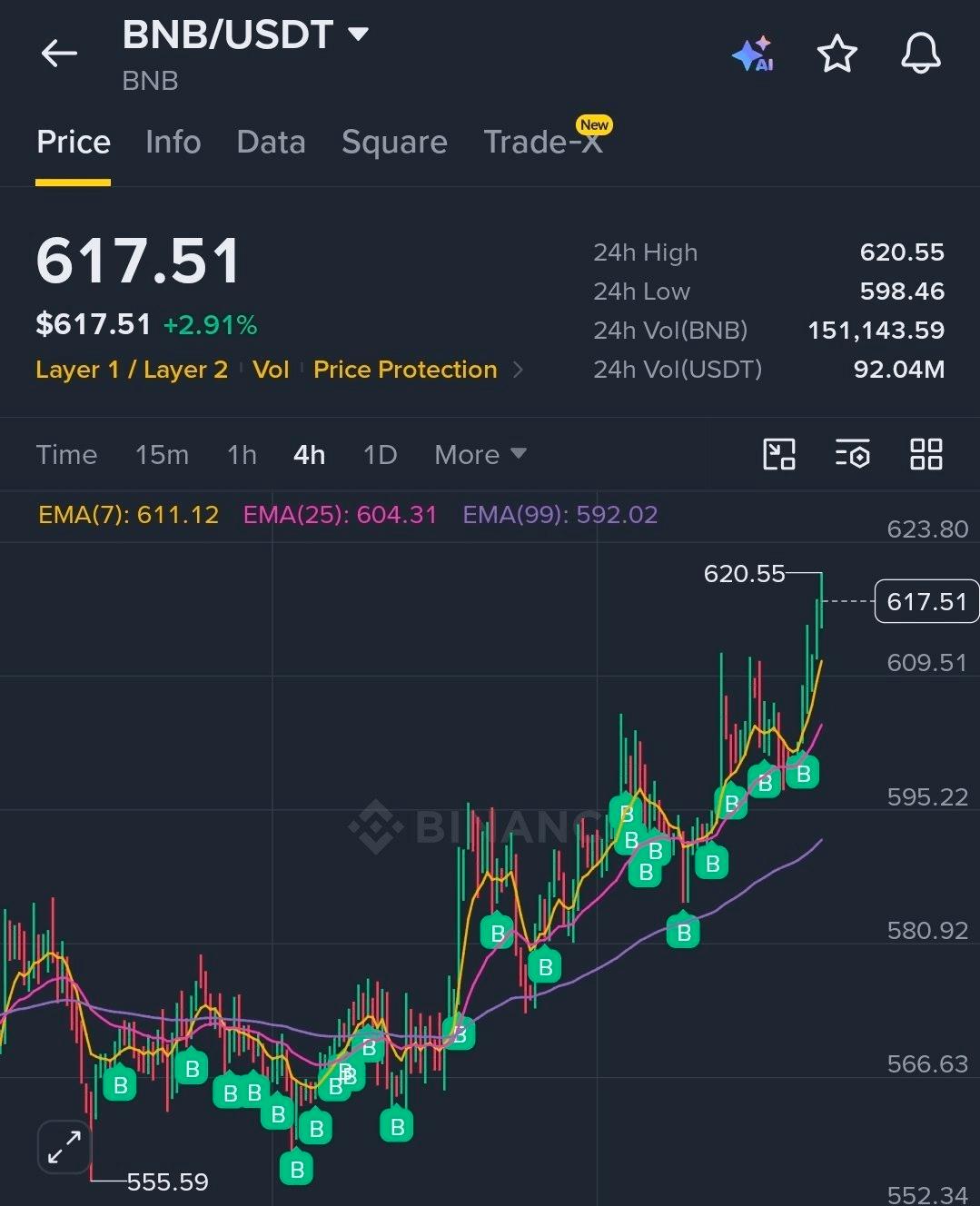Select the 4h interval

tap(309, 454)
